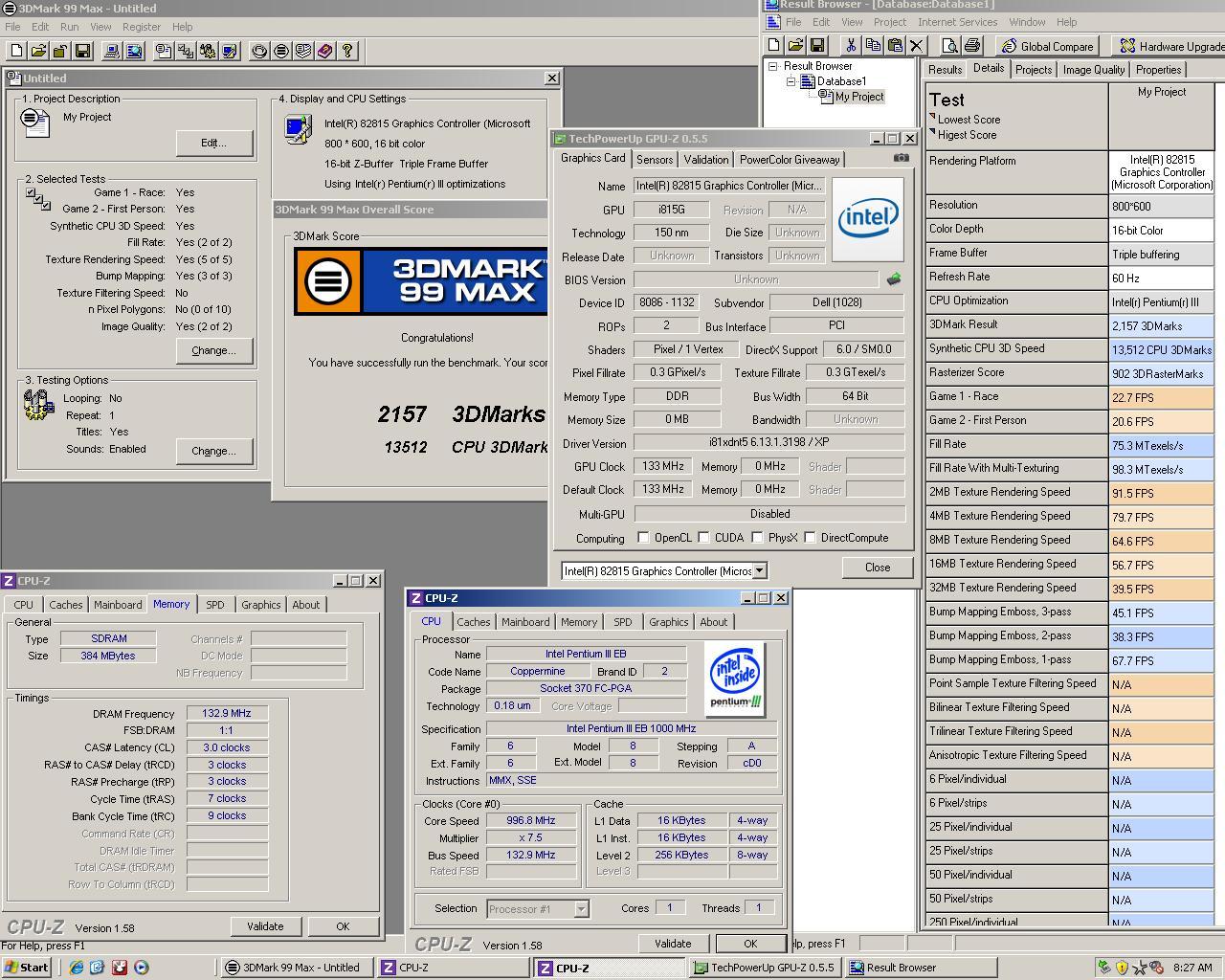The width and height of the screenshot is (1225, 980).
Task: Click Fill Rate value 75.3 MTexels/s
Action: click(1161, 446)
